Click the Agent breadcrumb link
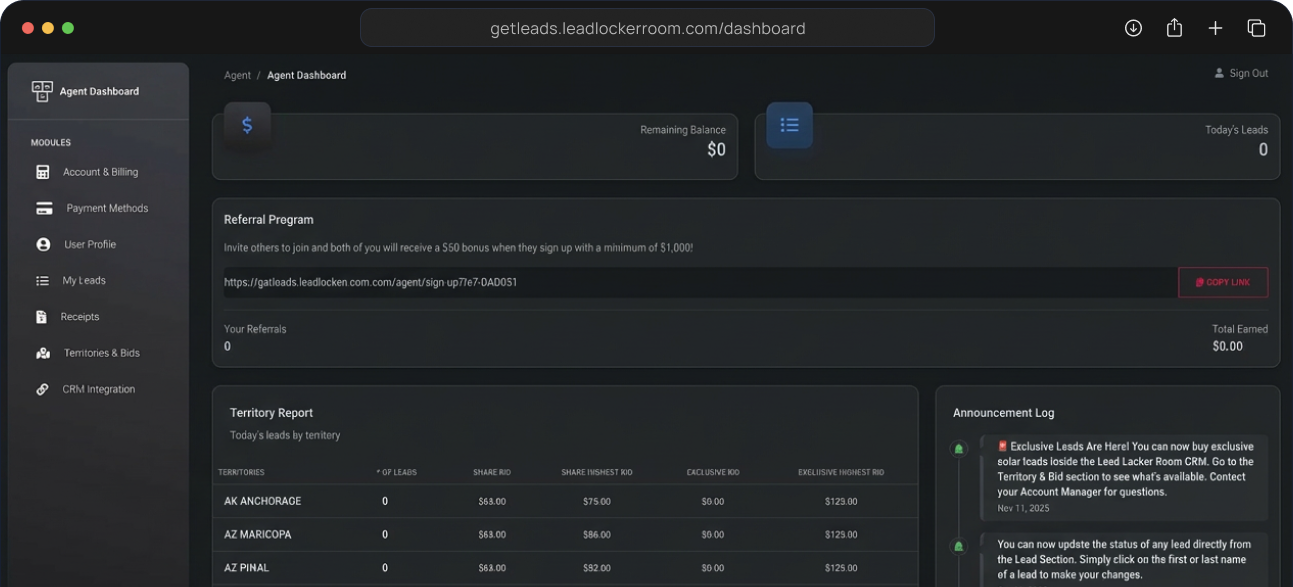 [x=237, y=75]
